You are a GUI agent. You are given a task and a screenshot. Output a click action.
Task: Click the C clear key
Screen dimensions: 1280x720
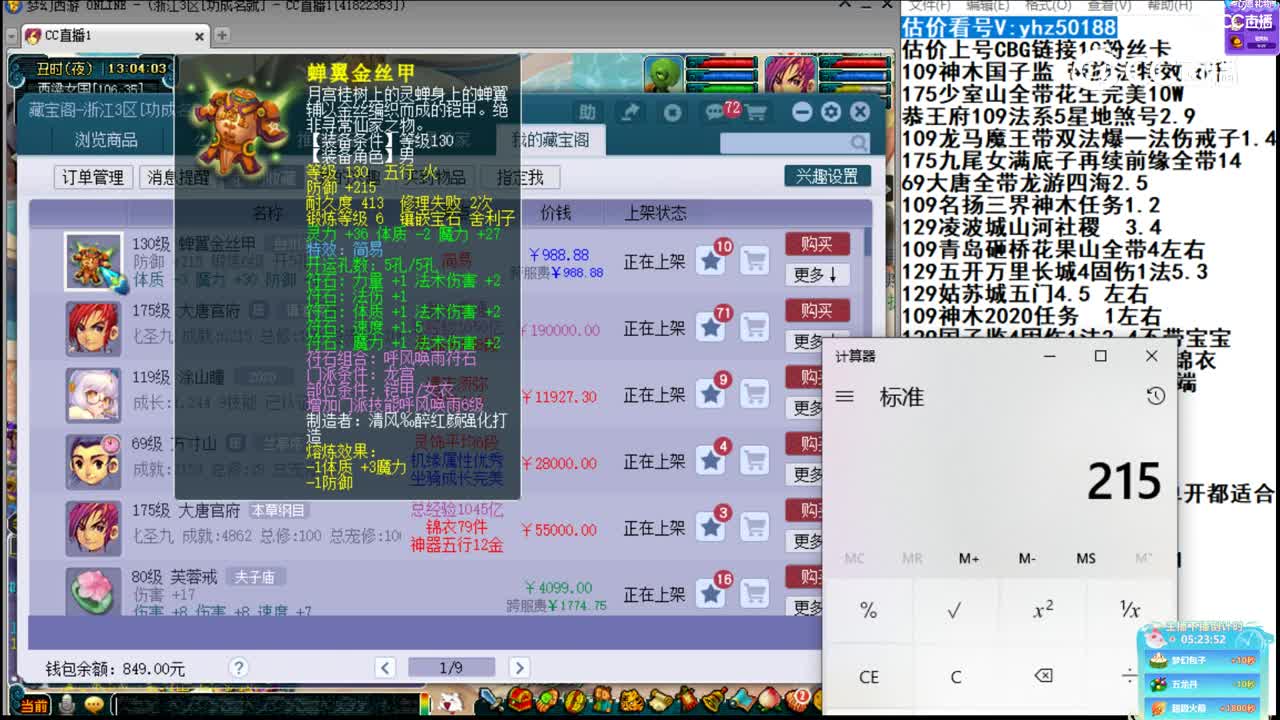(x=955, y=677)
